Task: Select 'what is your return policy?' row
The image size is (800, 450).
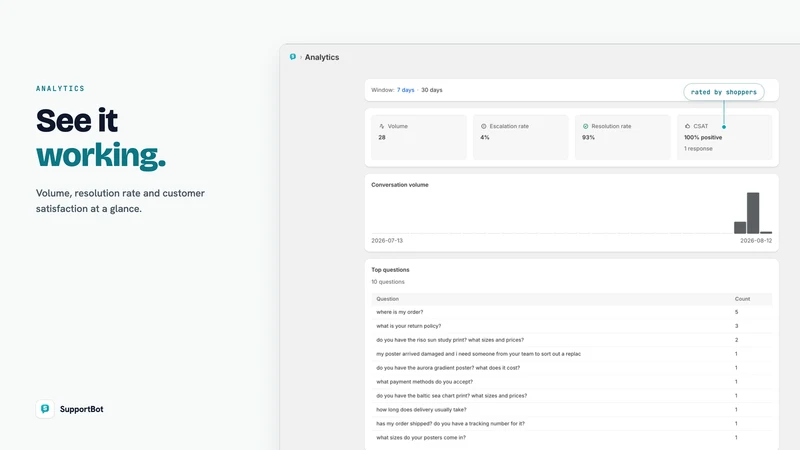Action: (x=571, y=326)
